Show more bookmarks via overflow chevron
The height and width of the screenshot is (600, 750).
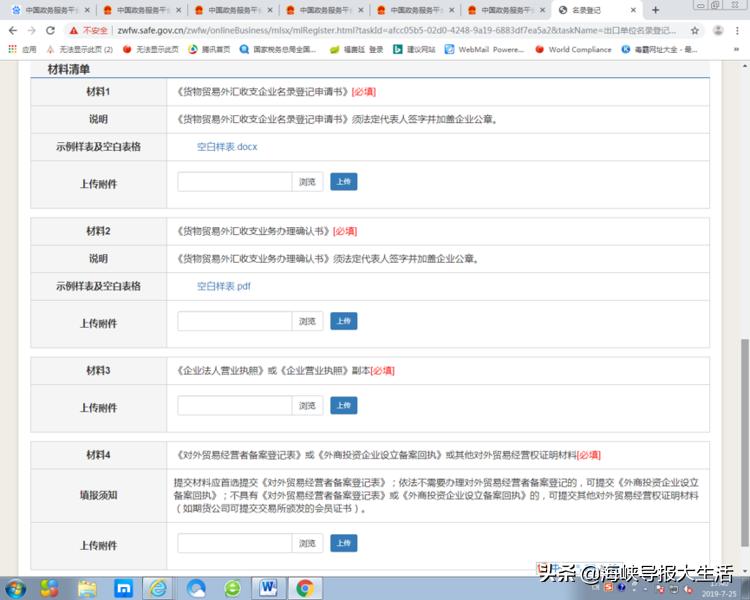pos(736,49)
